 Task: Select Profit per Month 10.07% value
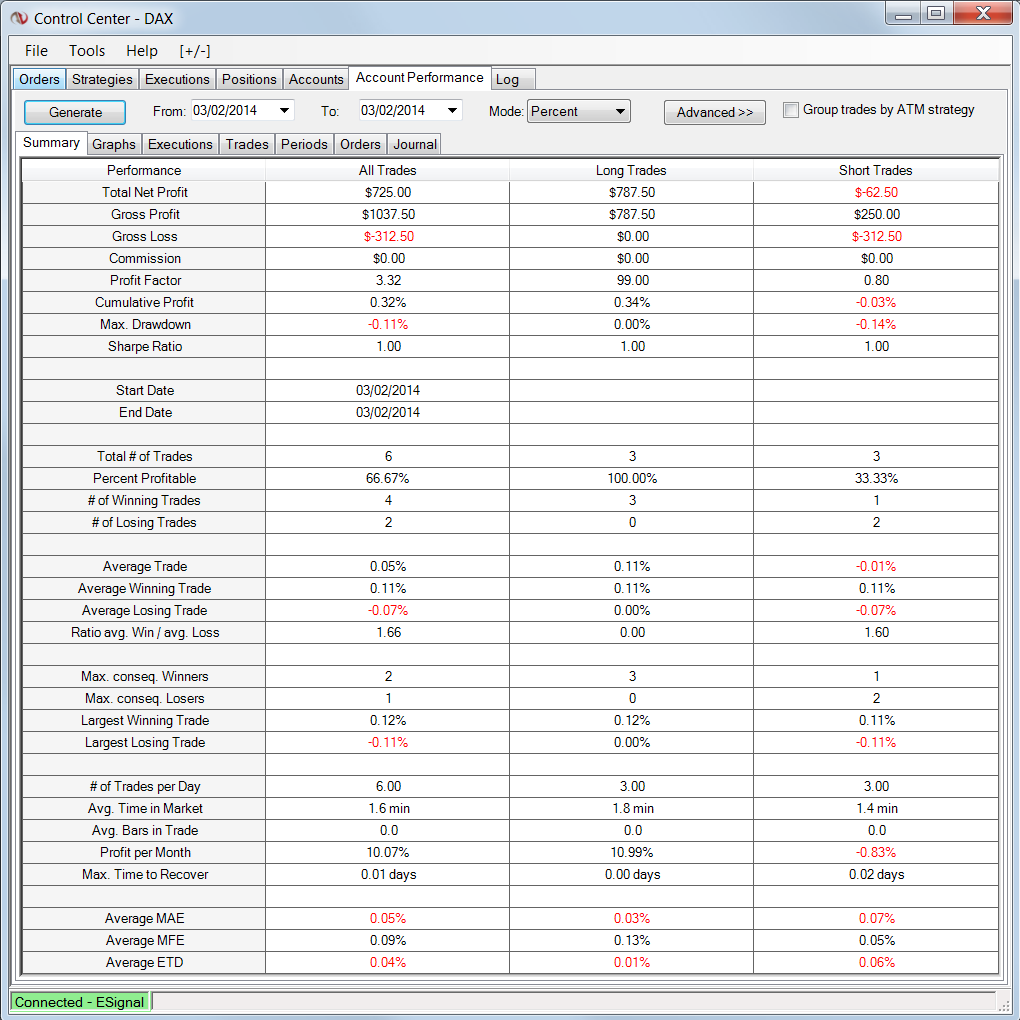point(388,852)
